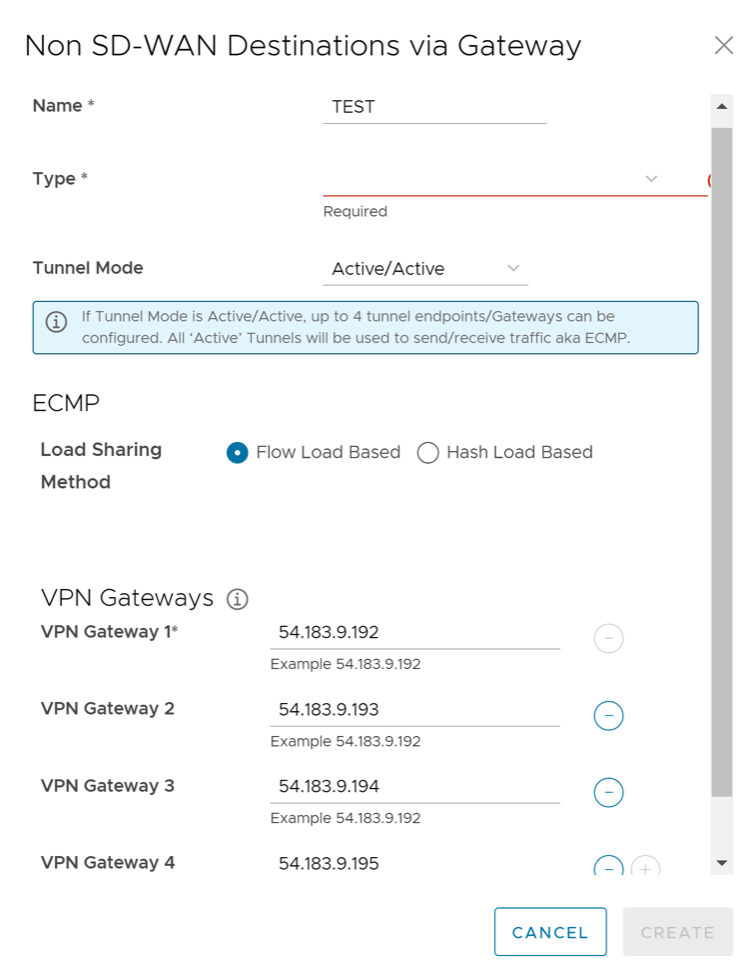
Task: Click the scrollbar down arrow
Action: [x=721, y=862]
